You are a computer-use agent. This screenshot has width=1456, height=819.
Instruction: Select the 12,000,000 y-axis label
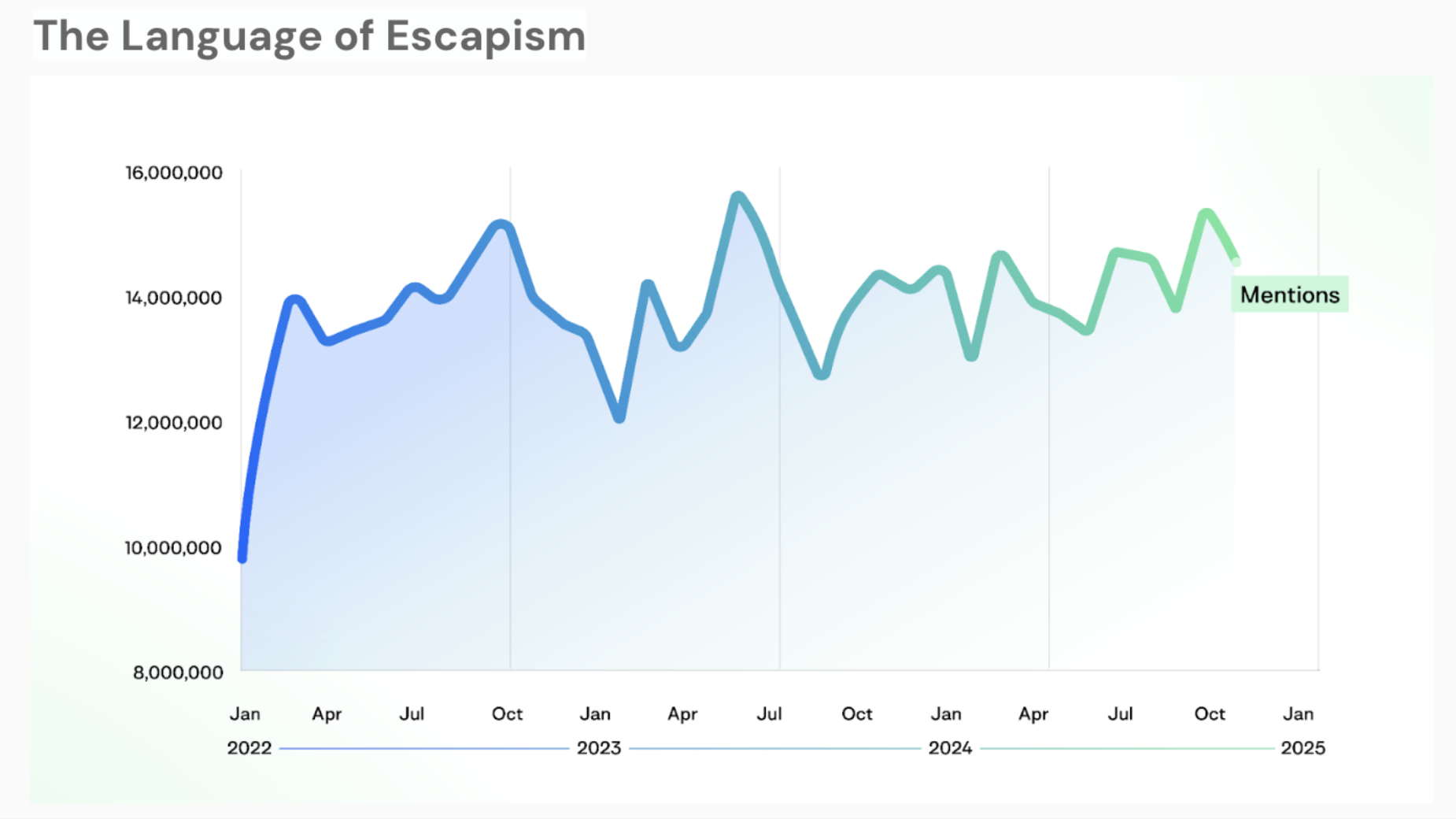tap(174, 423)
